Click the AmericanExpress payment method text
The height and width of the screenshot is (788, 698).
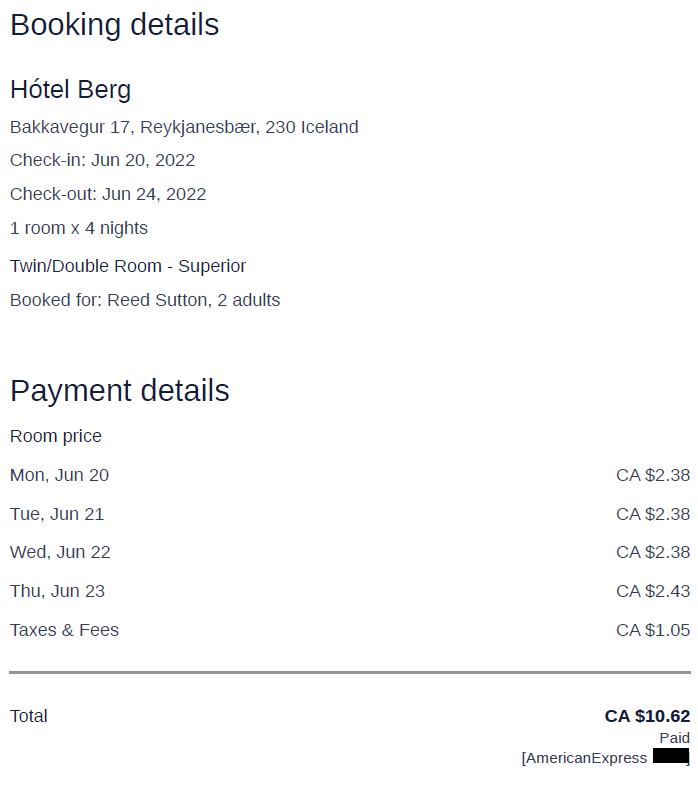point(584,758)
